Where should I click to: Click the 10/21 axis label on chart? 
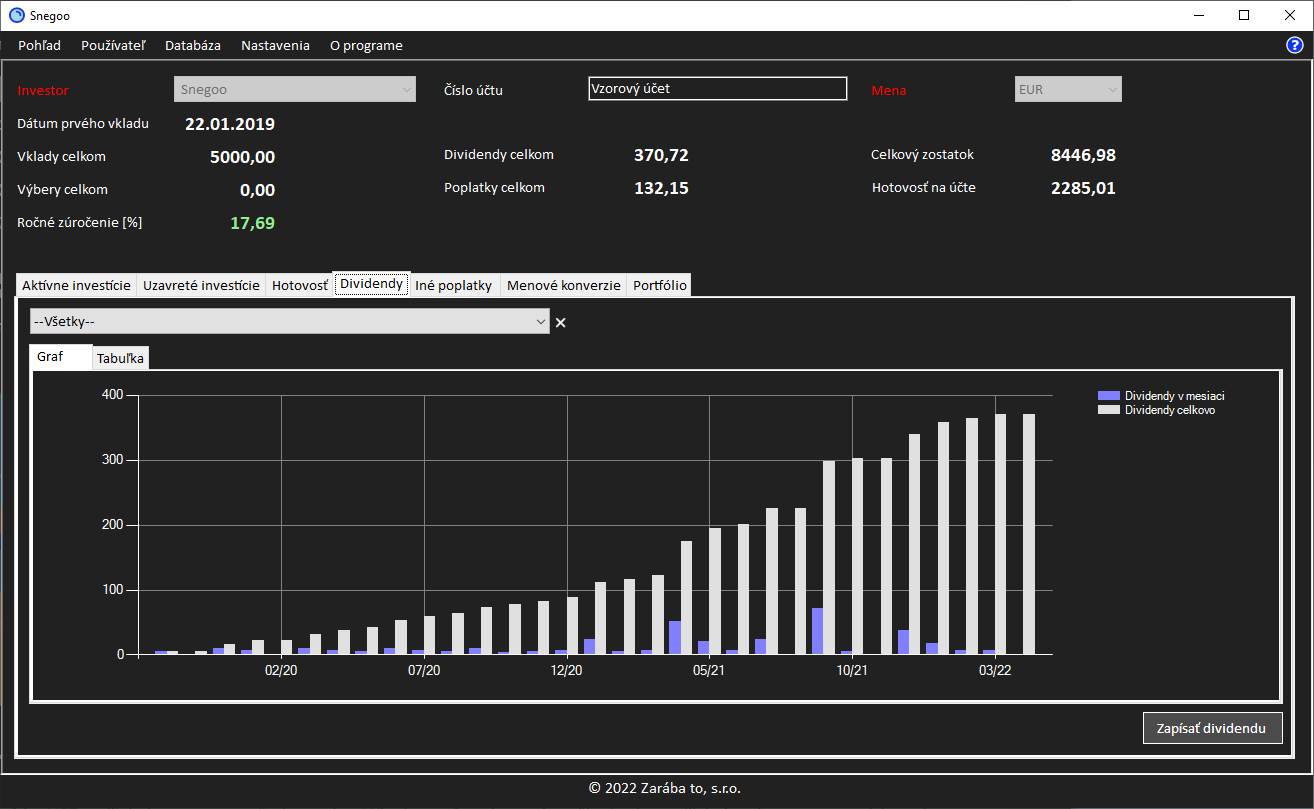[x=852, y=670]
